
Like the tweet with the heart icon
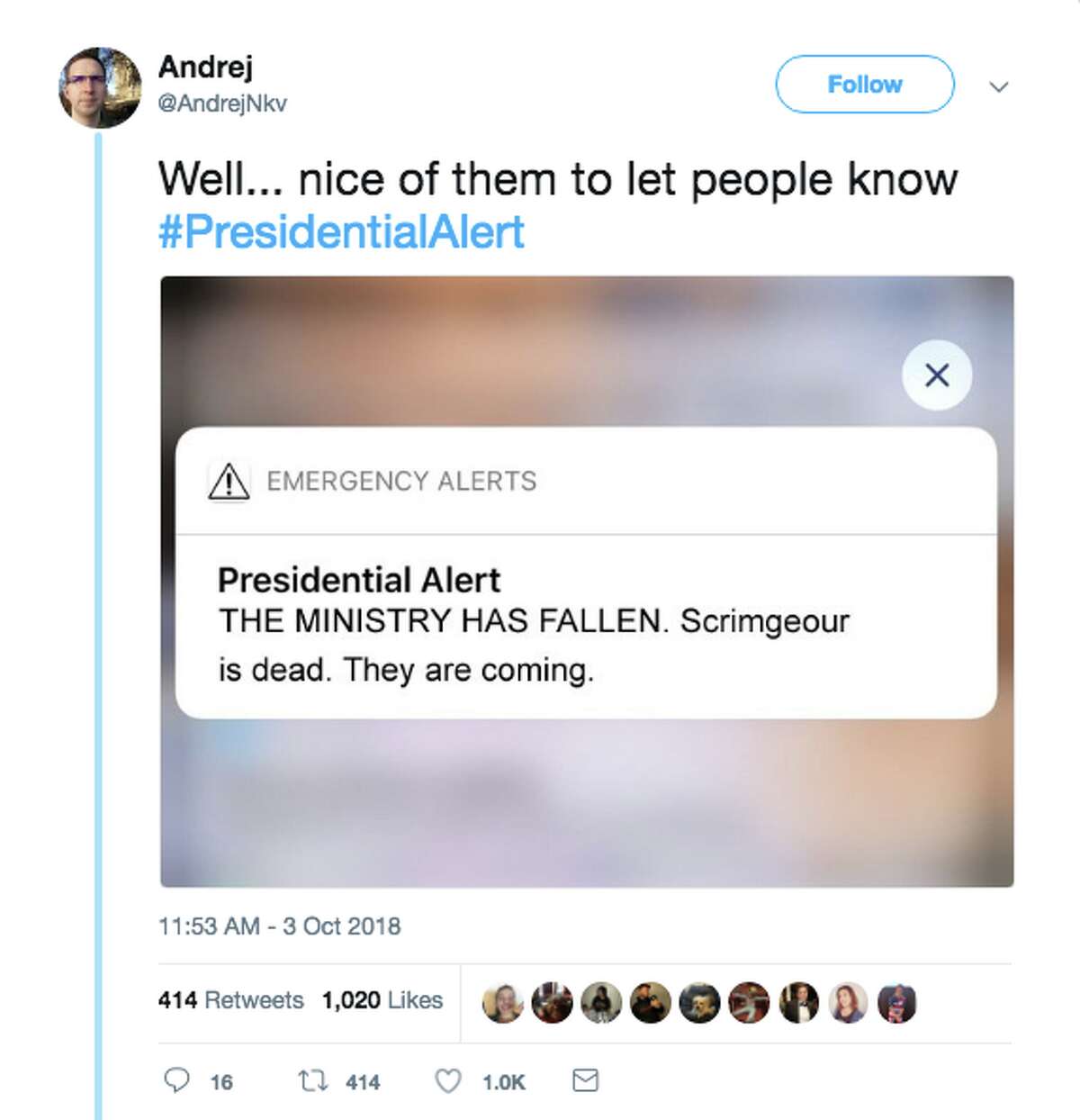[x=446, y=1081]
